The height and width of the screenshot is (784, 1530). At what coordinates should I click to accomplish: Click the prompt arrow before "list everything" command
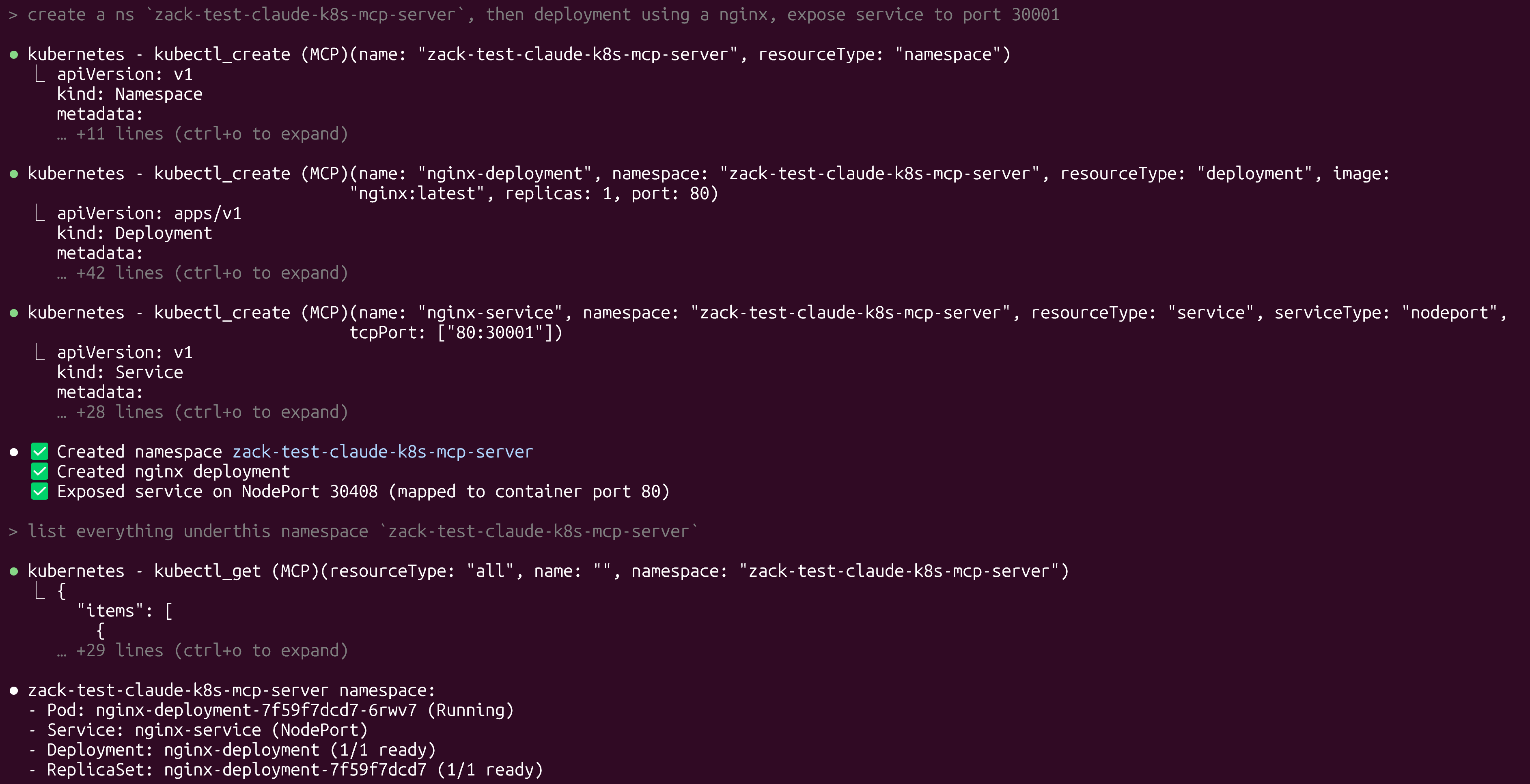tap(13, 531)
